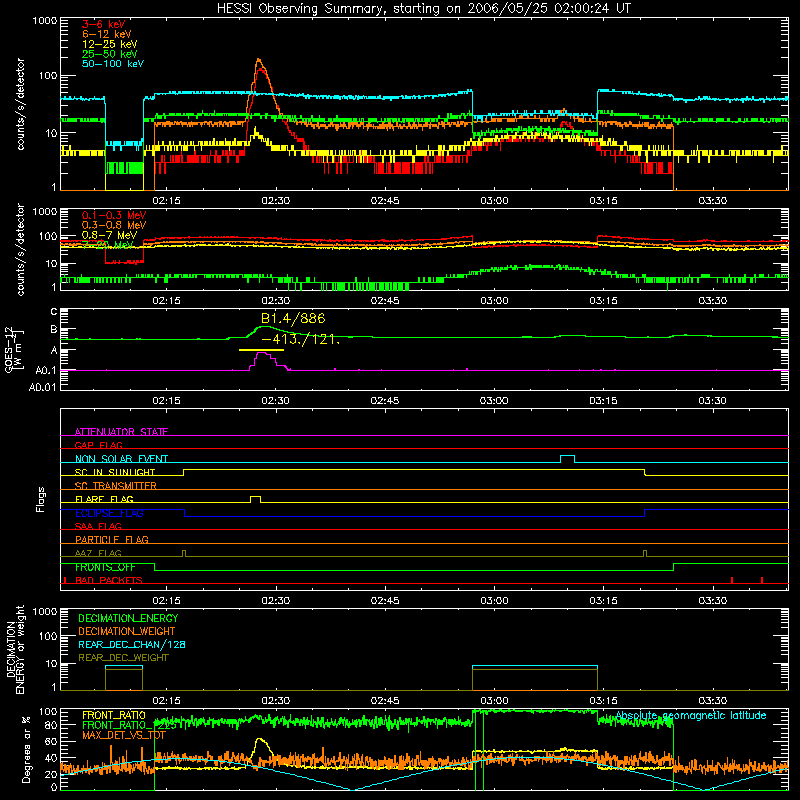The width and height of the screenshot is (800, 800).
Task: Click the 03:30 time tick below the MeV panel
Action: coord(713,301)
